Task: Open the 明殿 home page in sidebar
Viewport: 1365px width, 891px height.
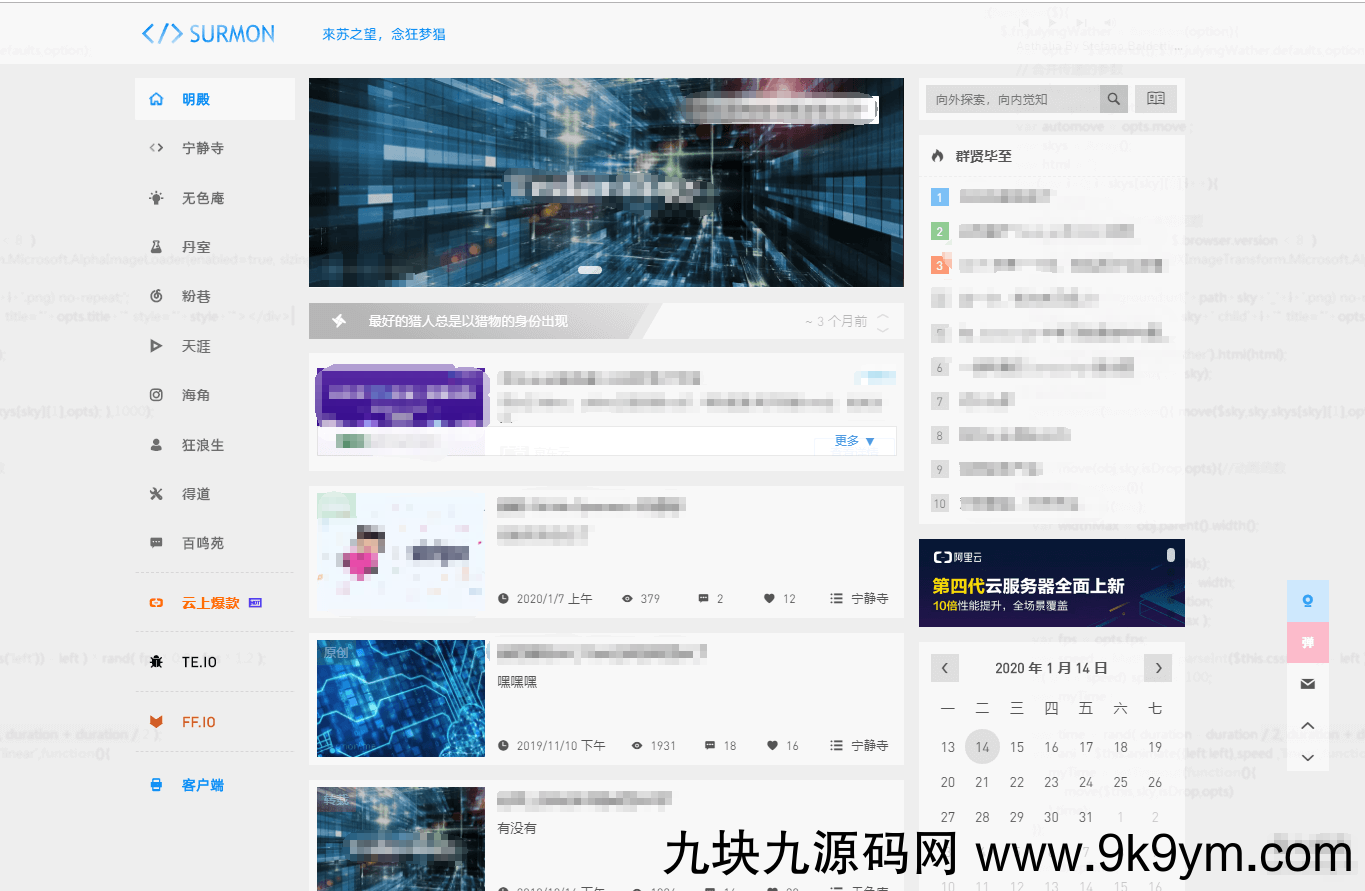Action: point(215,99)
